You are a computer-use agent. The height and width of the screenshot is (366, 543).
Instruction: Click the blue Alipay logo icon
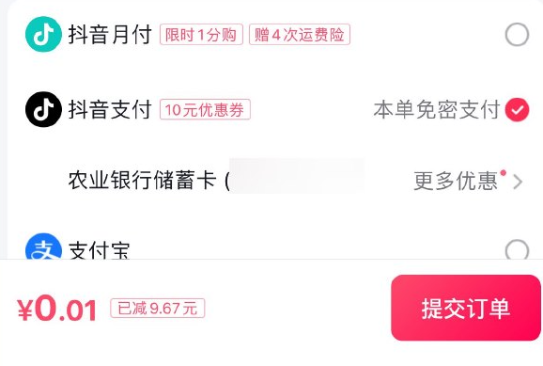pyautogui.click(x=43, y=246)
